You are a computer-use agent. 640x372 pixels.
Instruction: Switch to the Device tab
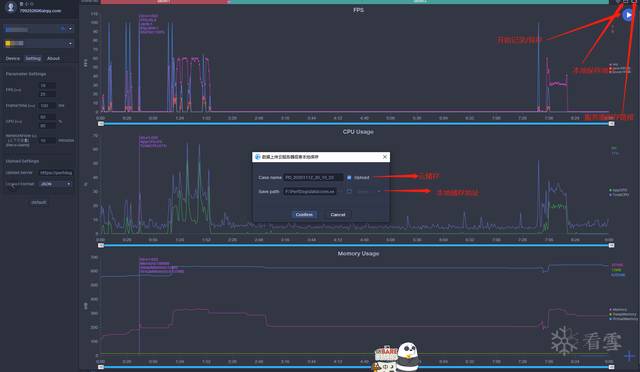(x=13, y=58)
